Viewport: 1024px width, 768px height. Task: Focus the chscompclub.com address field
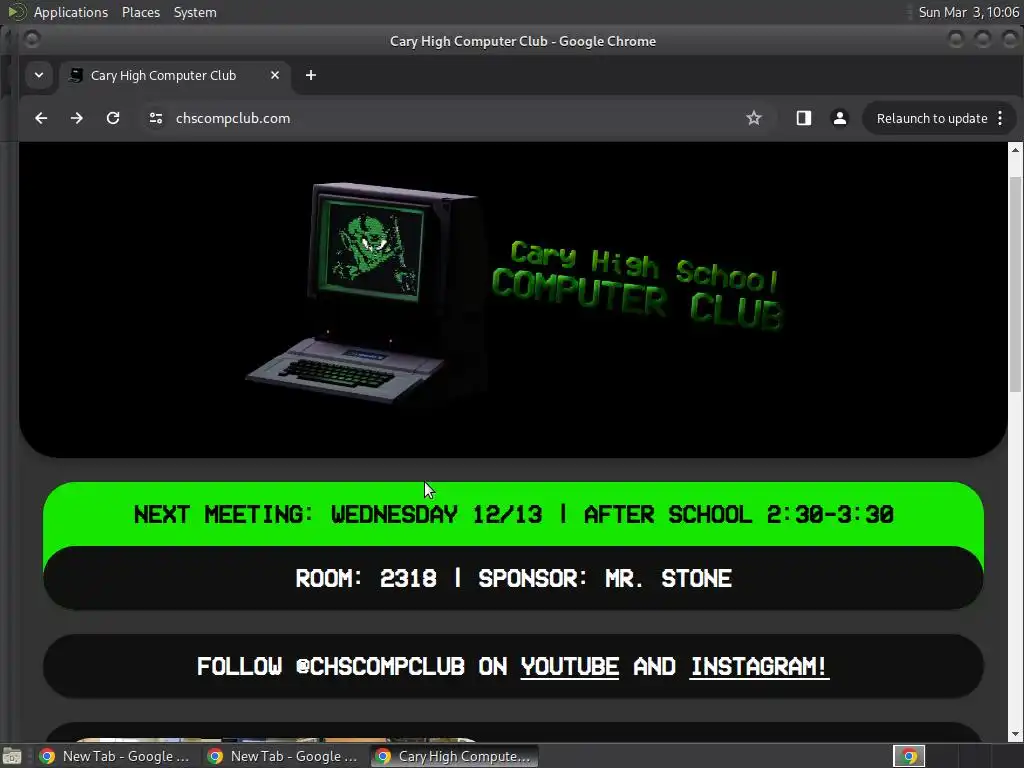(x=451, y=118)
